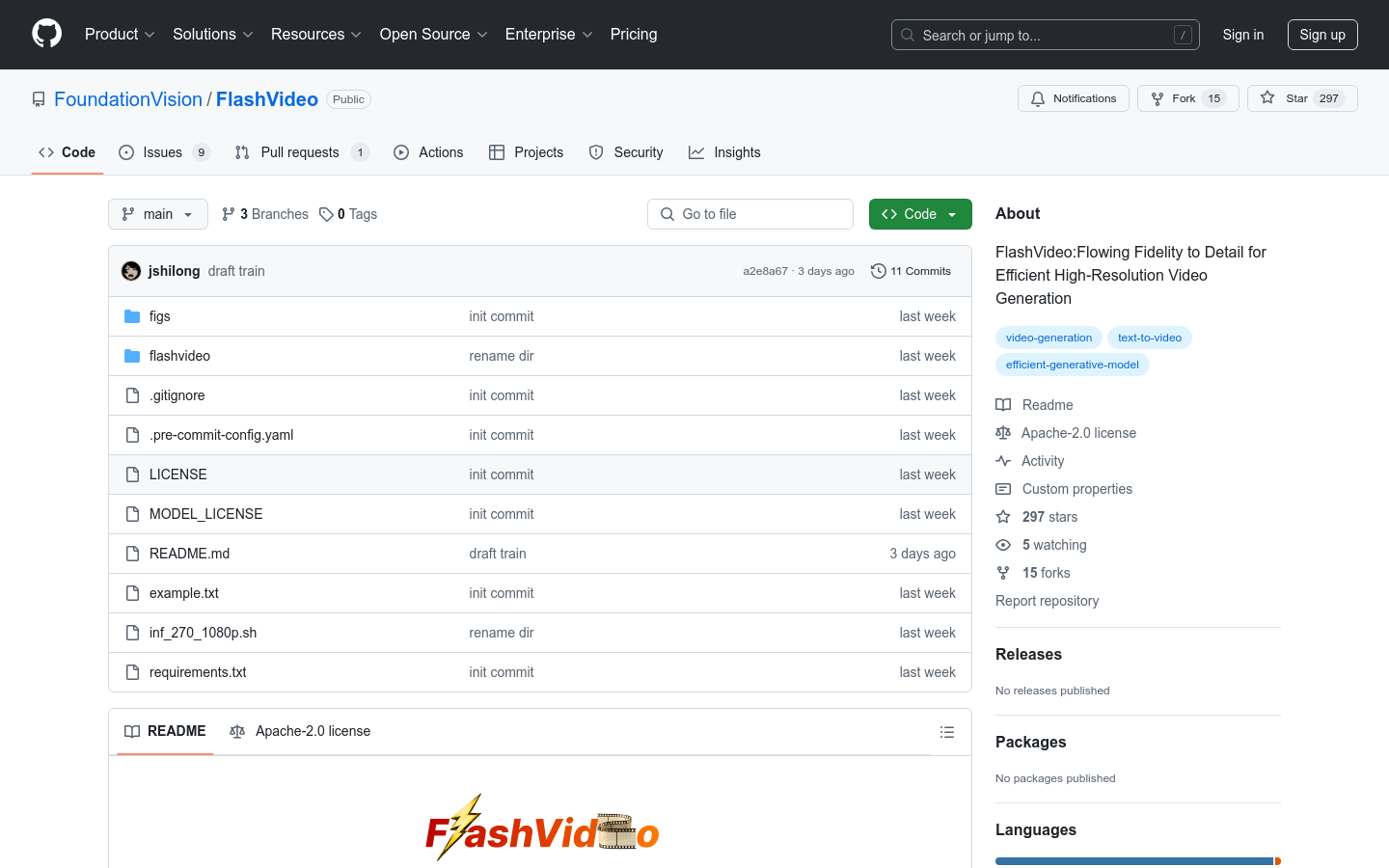
Task: Open the FoundationVision organization link
Action: (128, 99)
